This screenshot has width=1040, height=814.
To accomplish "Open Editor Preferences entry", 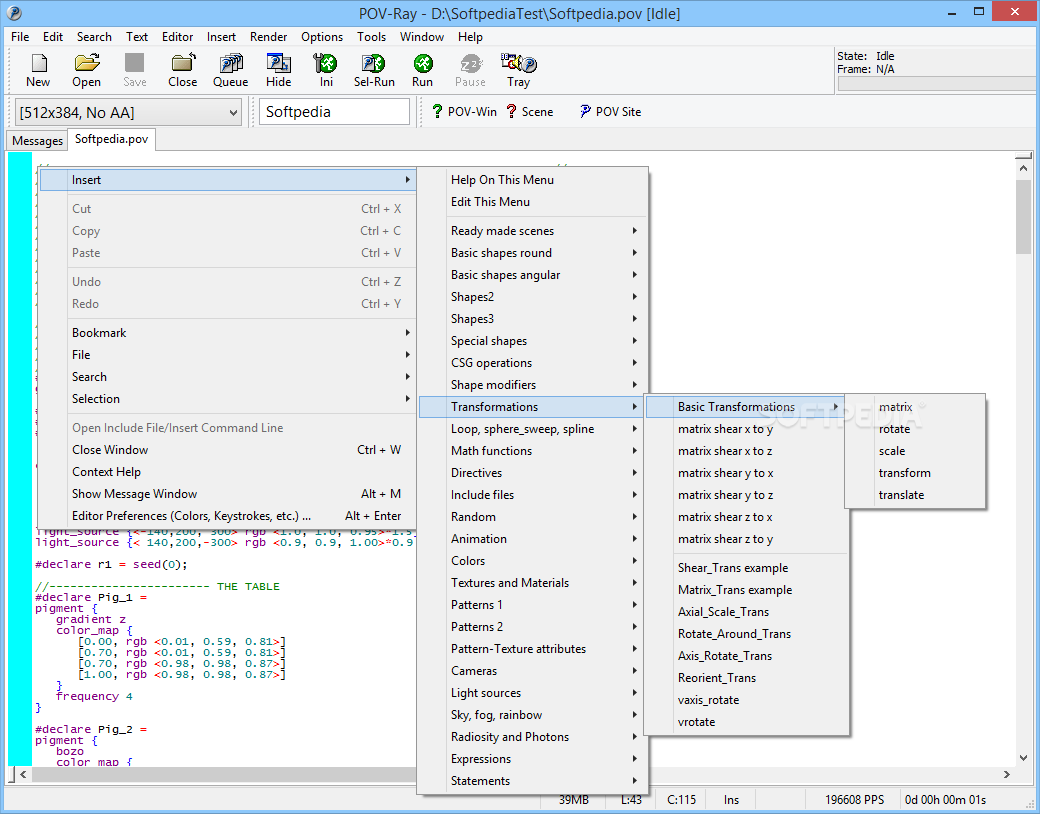I will pos(228,515).
